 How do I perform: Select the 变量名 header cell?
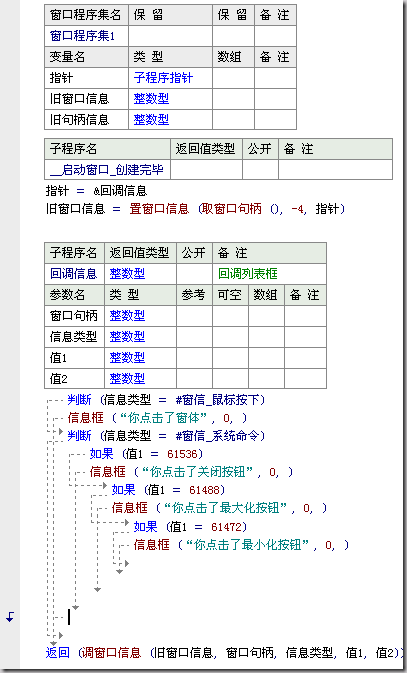coord(86,57)
